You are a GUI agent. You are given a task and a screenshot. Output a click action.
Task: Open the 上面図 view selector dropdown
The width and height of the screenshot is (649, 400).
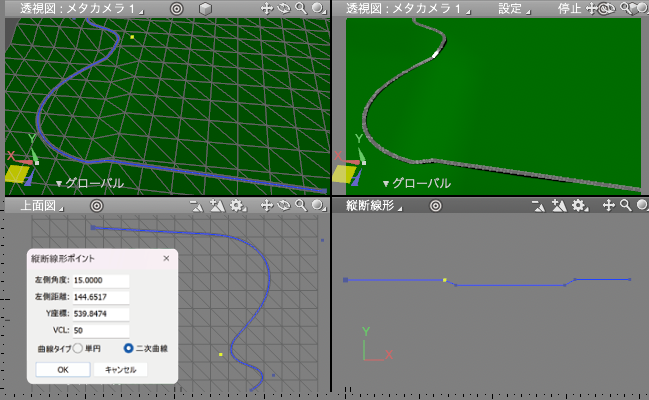click(42, 206)
